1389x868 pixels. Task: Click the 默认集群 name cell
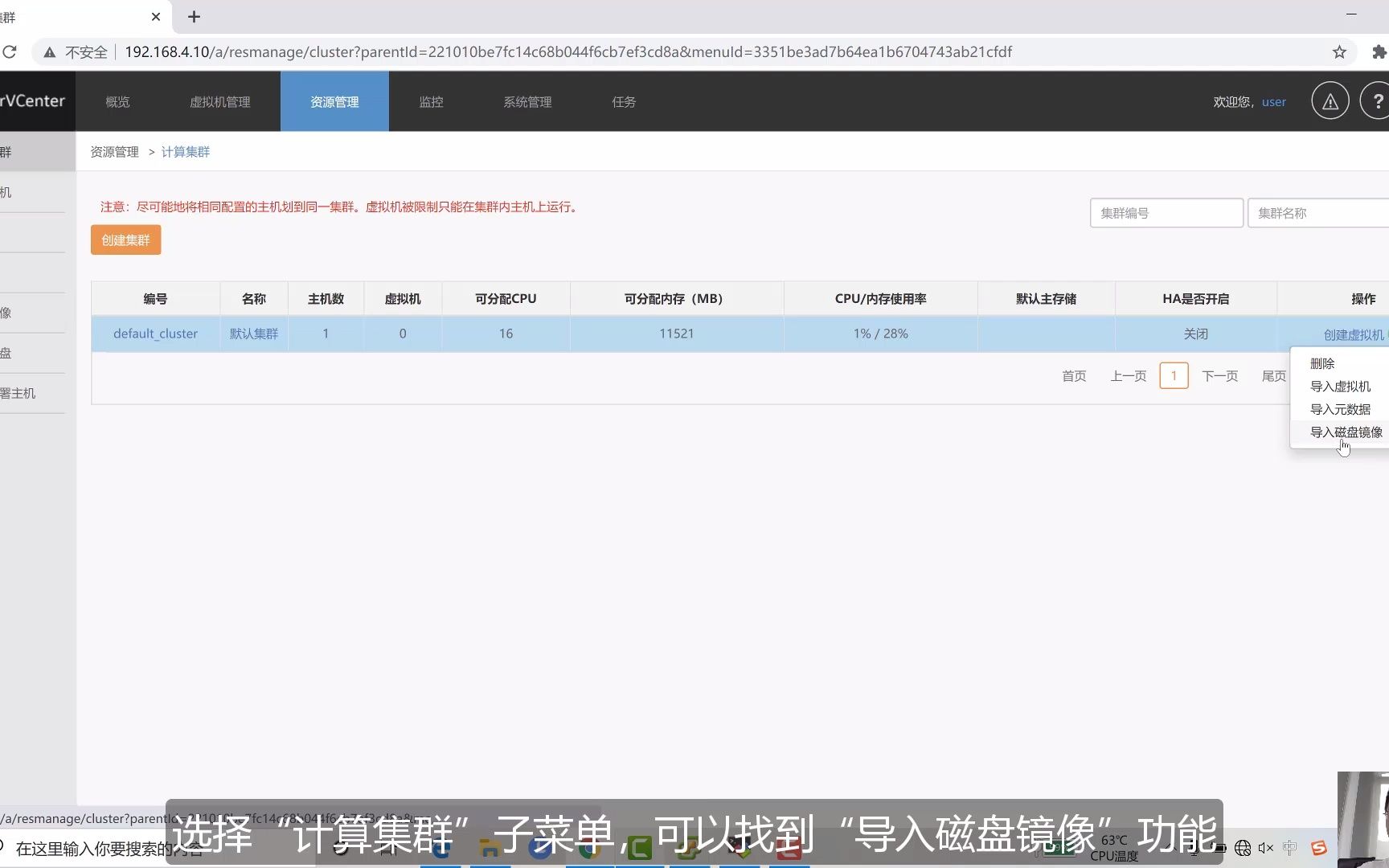point(254,334)
